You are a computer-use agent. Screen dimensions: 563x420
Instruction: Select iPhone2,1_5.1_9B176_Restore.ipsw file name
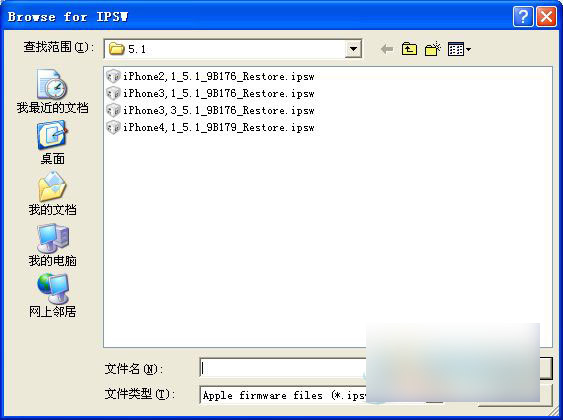click(x=219, y=76)
